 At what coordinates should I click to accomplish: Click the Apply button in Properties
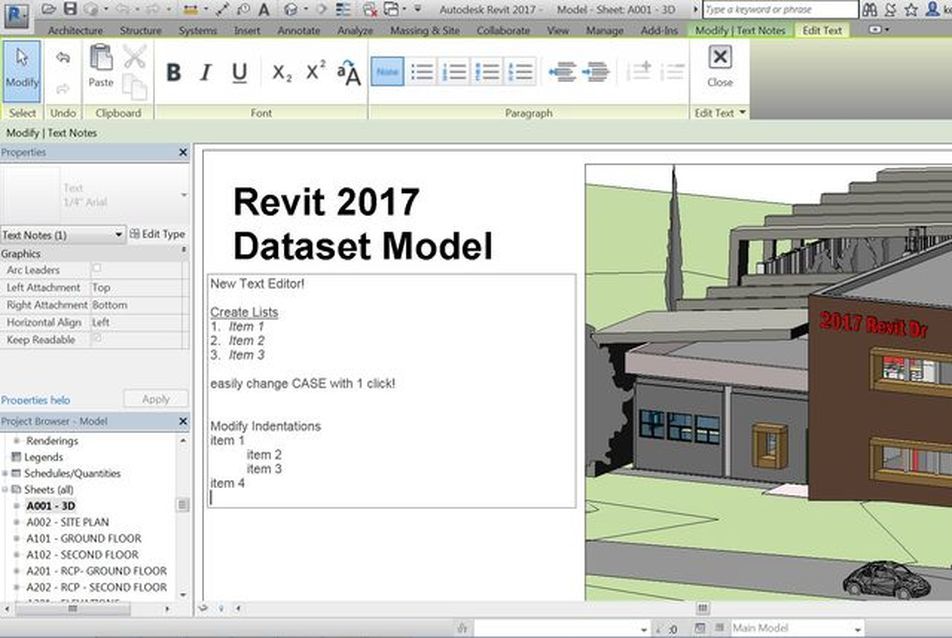155,399
